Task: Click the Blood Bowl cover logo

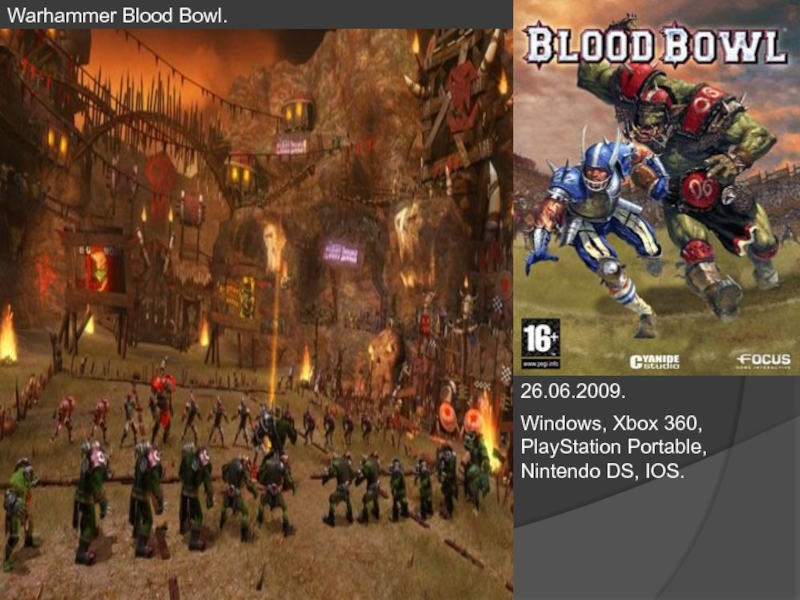Action: [655, 47]
